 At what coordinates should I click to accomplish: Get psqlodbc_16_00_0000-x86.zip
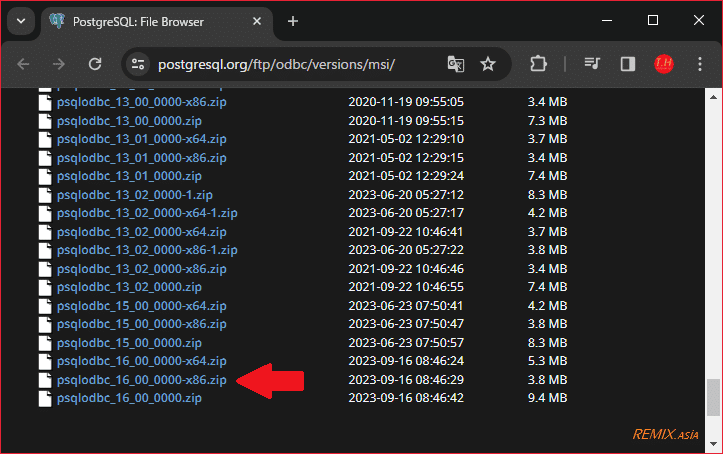(x=142, y=380)
